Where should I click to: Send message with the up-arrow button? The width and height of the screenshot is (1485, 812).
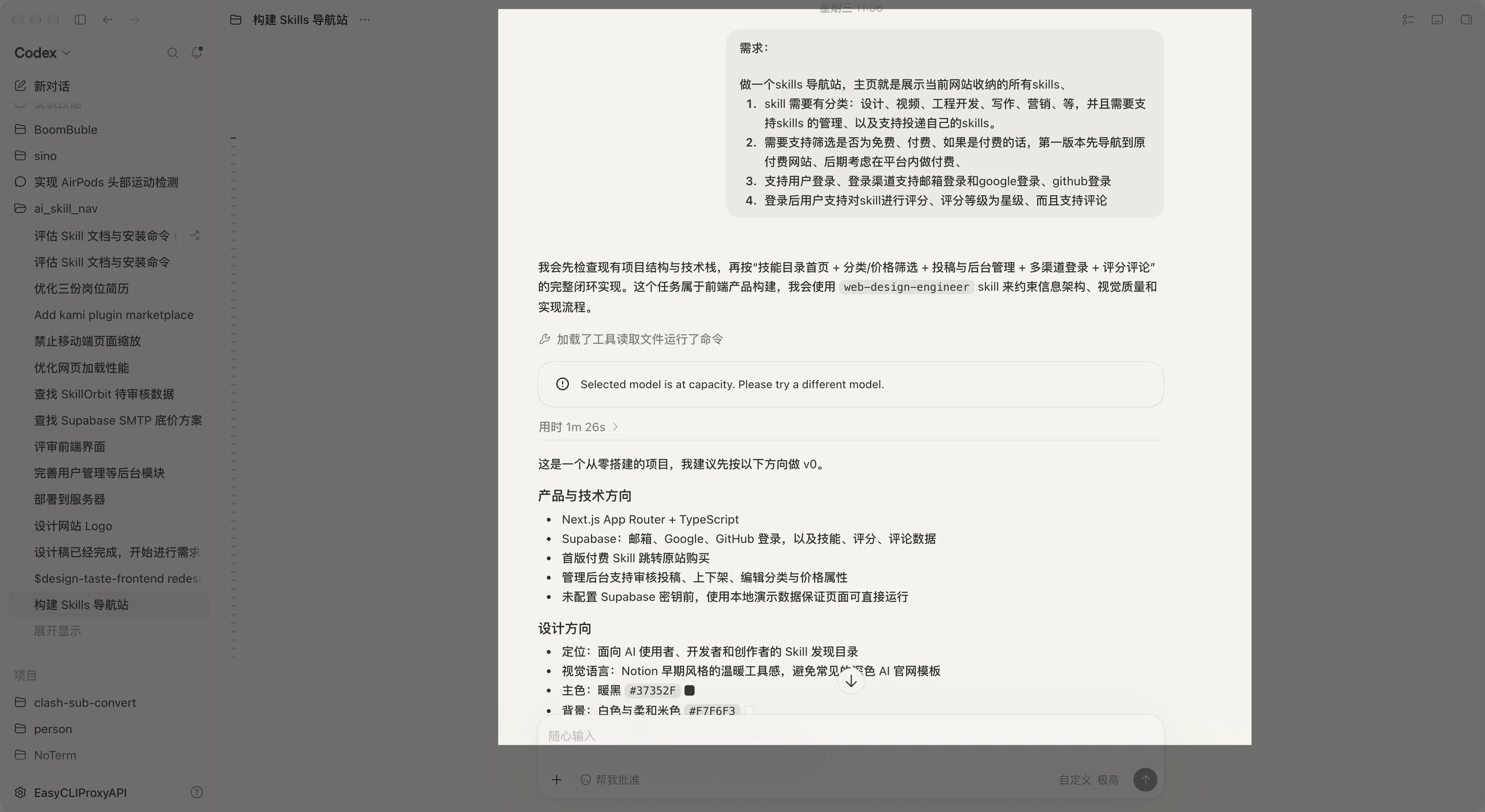[1145, 780]
